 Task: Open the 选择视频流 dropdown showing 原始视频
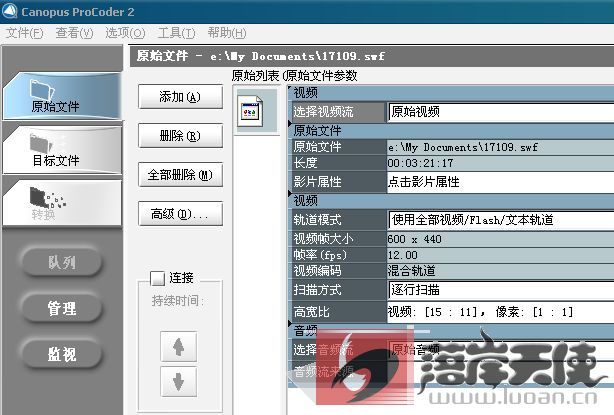(501, 112)
